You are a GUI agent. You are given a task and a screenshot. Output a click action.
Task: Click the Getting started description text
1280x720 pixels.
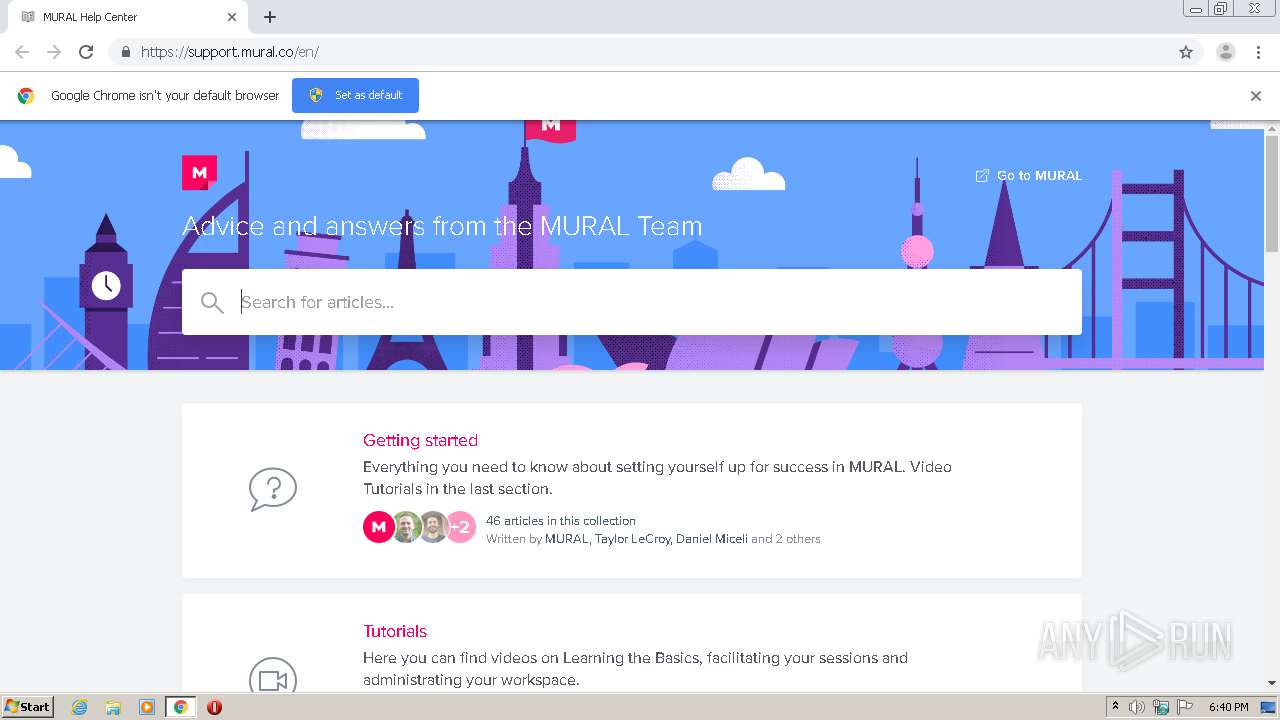click(657, 478)
